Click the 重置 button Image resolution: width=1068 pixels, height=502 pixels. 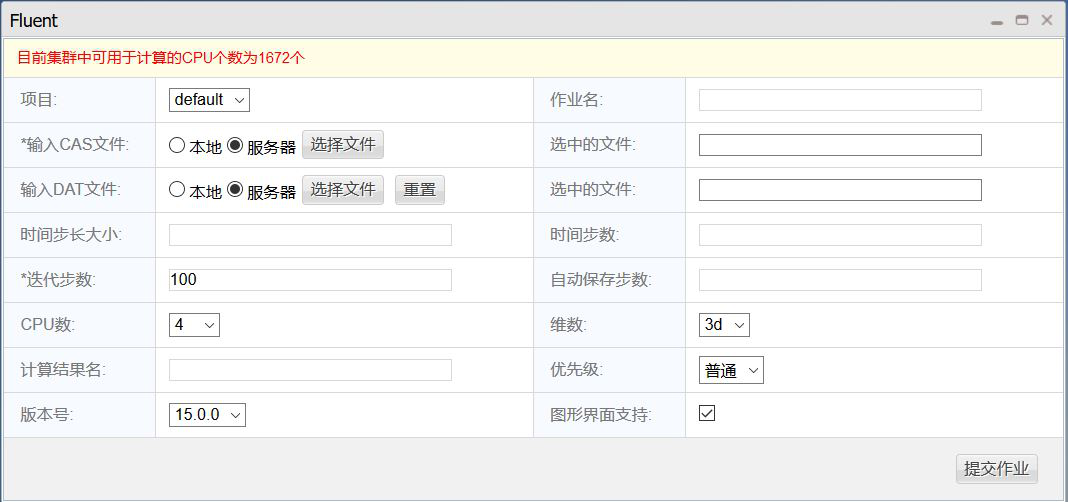coord(420,189)
